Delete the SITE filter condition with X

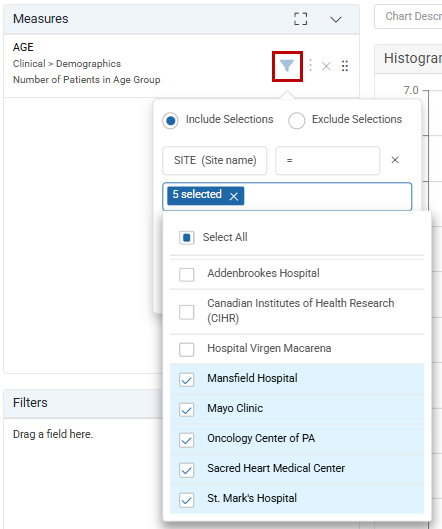click(395, 160)
